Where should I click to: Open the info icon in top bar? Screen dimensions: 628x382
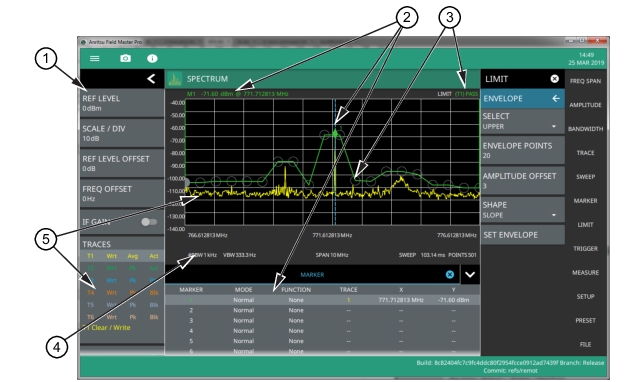[152, 58]
